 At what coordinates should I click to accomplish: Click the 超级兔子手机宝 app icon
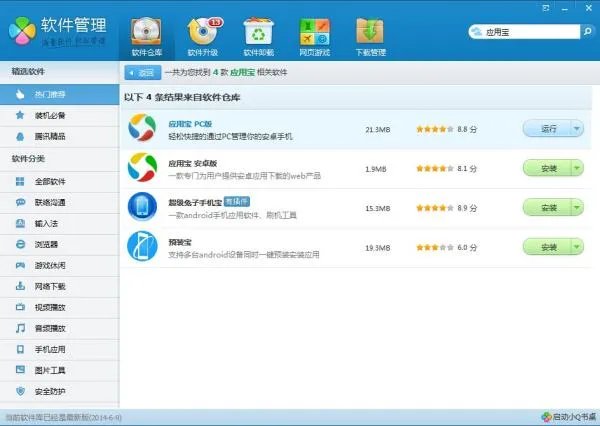coord(142,207)
